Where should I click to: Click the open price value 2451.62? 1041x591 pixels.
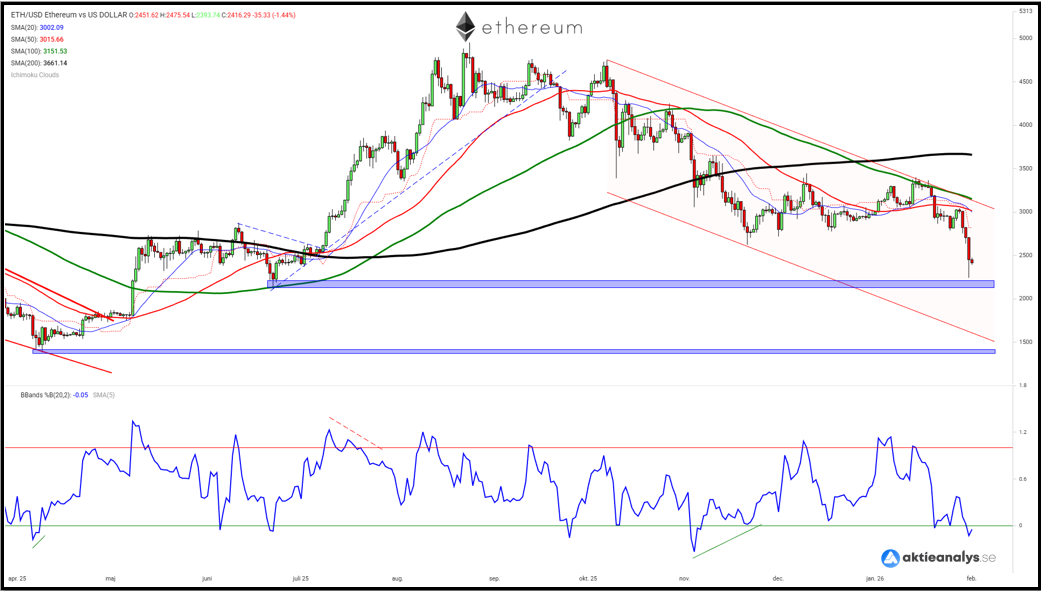pos(146,15)
